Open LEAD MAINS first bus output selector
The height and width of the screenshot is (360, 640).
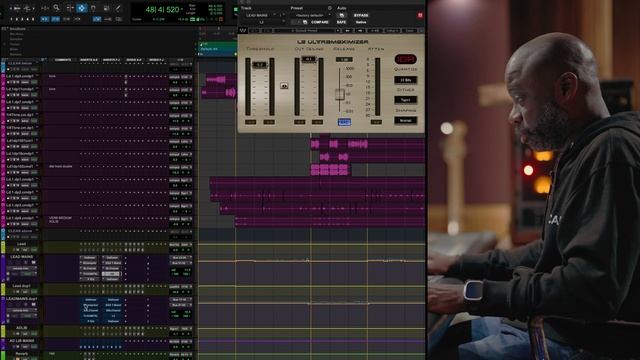coord(180,258)
